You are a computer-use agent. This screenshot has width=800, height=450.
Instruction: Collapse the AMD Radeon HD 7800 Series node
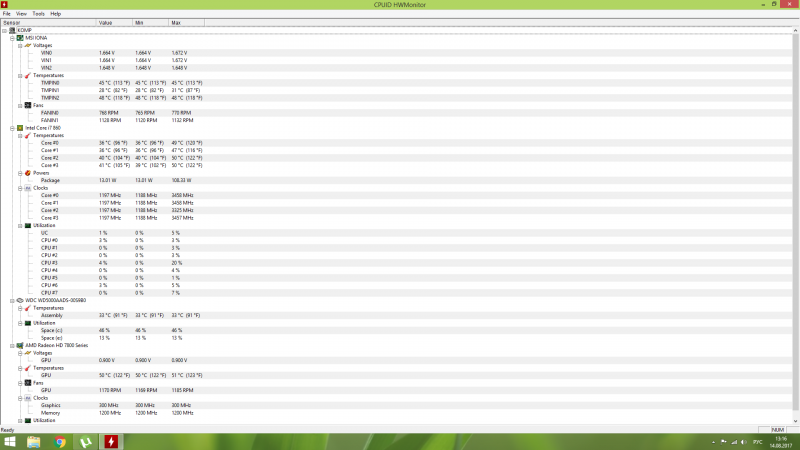[12, 345]
